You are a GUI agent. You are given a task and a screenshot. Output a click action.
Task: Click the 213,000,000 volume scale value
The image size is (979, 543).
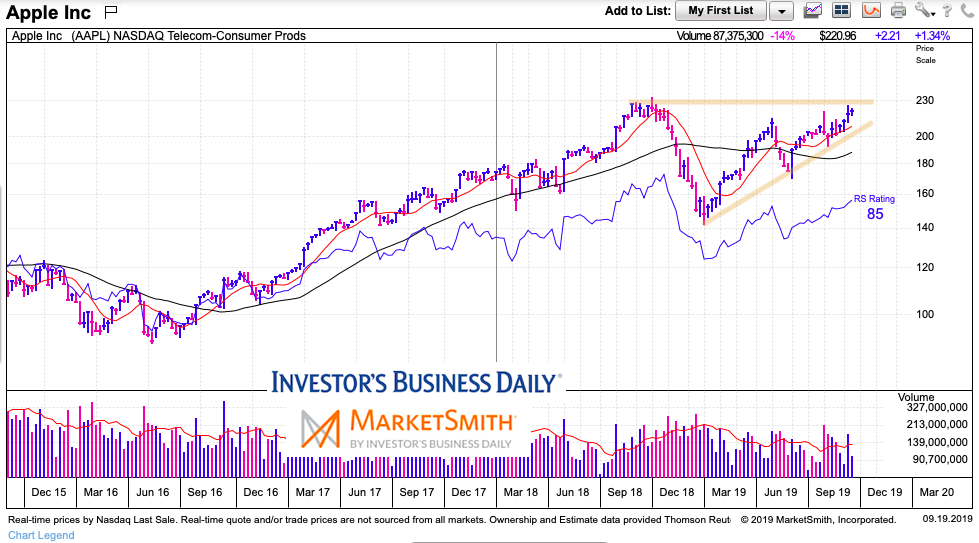coord(937,424)
